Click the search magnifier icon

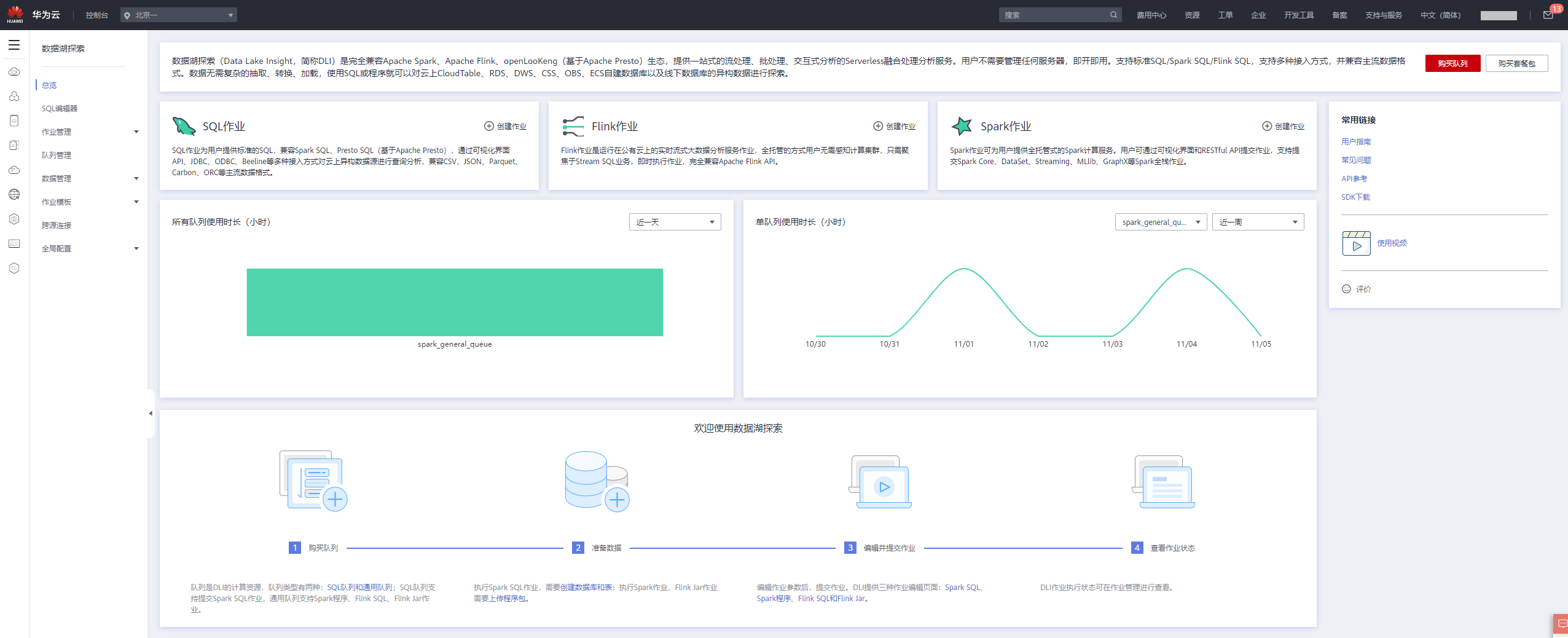click(1113, 15)
